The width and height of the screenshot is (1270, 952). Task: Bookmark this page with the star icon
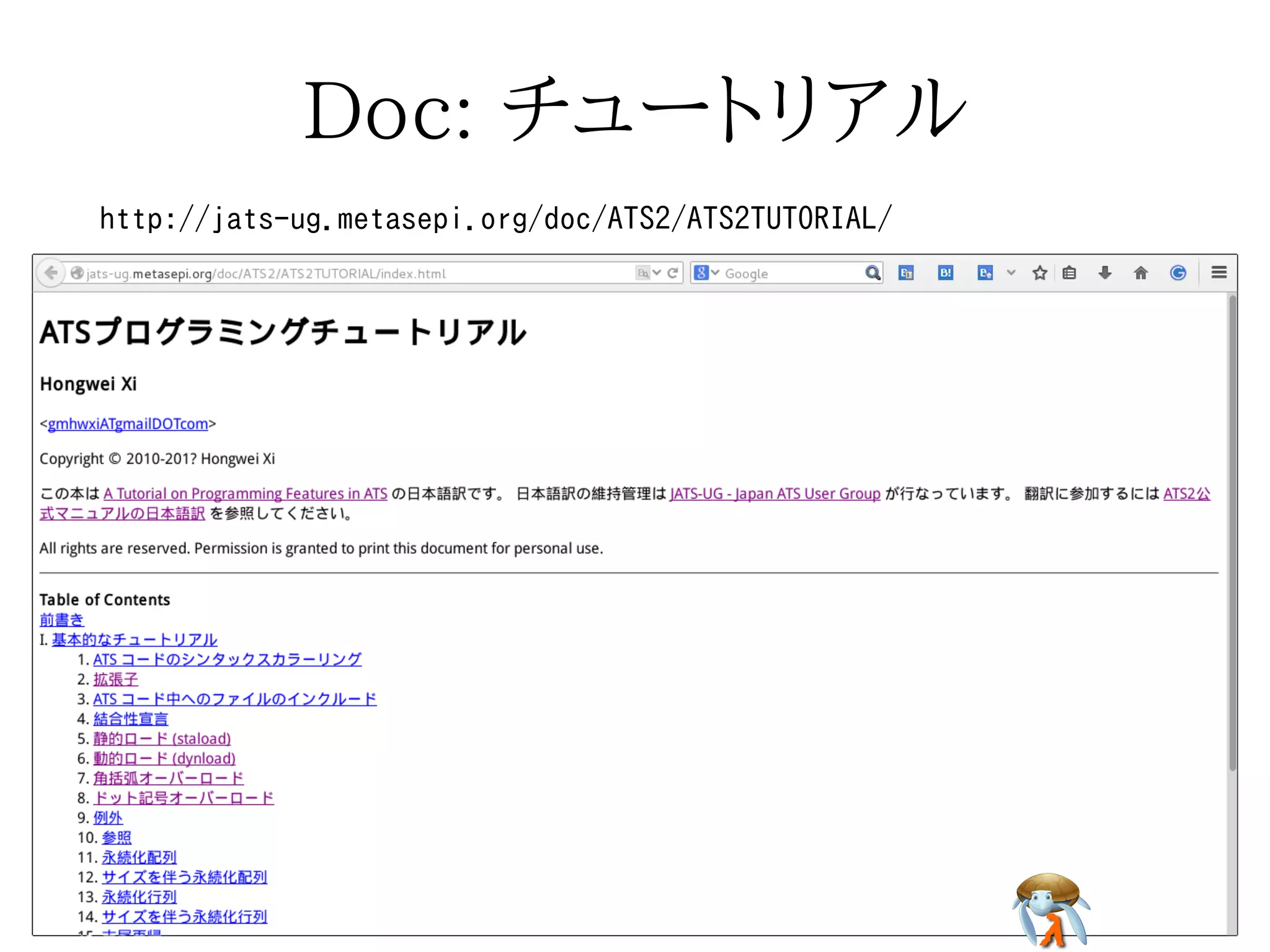tap(1039, 273)
